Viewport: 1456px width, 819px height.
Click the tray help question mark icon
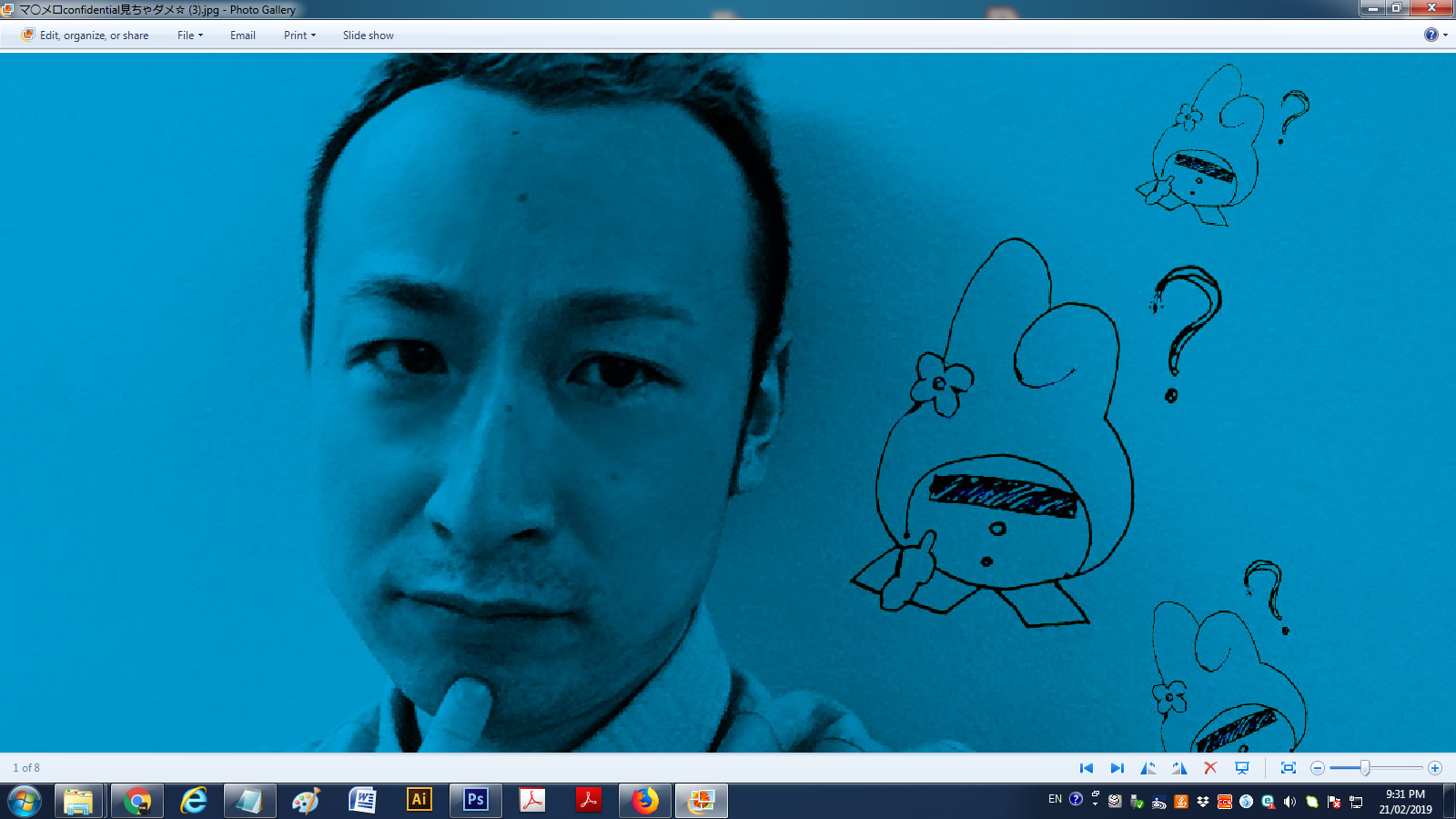1076,799
